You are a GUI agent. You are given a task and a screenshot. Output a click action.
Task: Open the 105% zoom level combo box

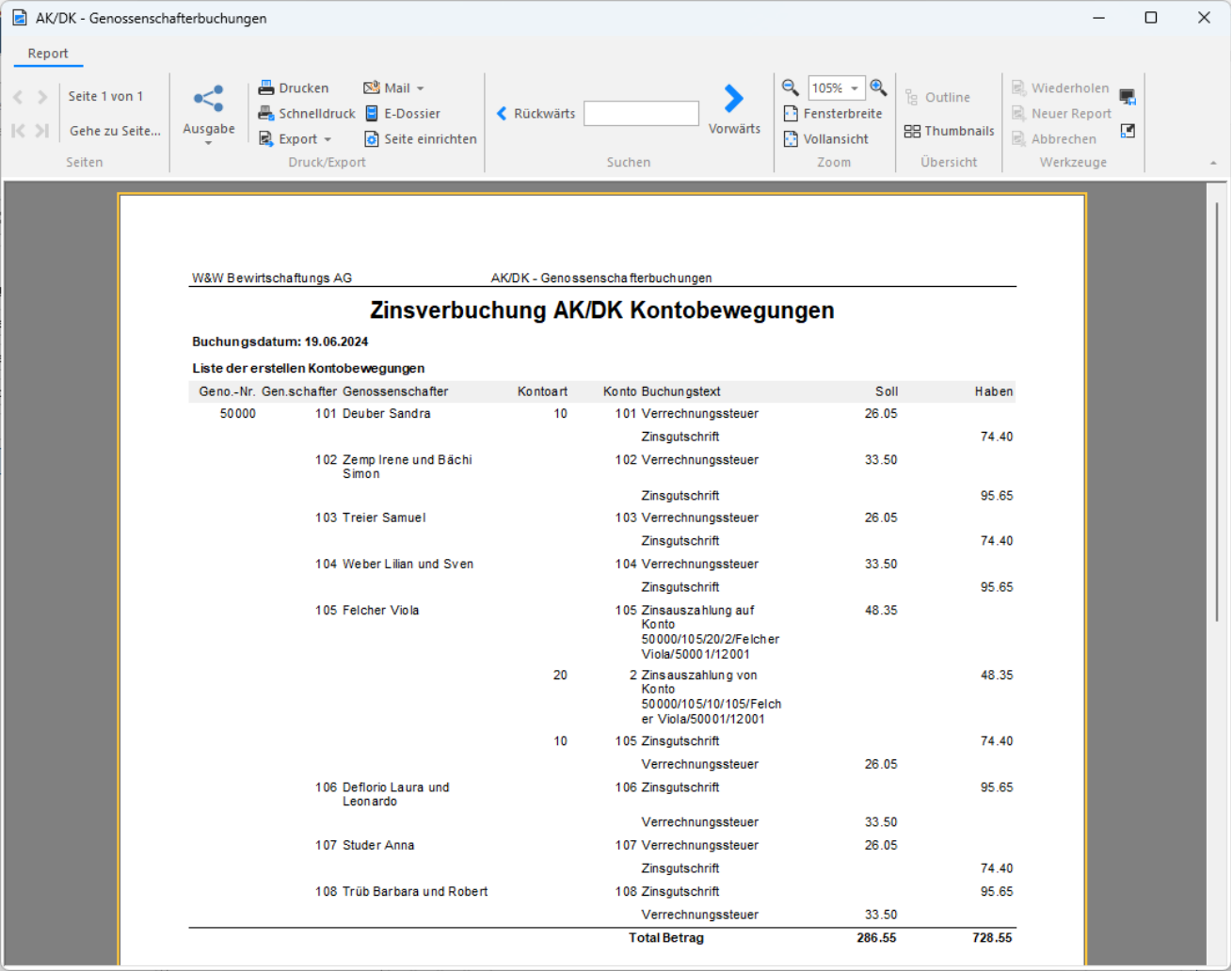tap(836, 88)
